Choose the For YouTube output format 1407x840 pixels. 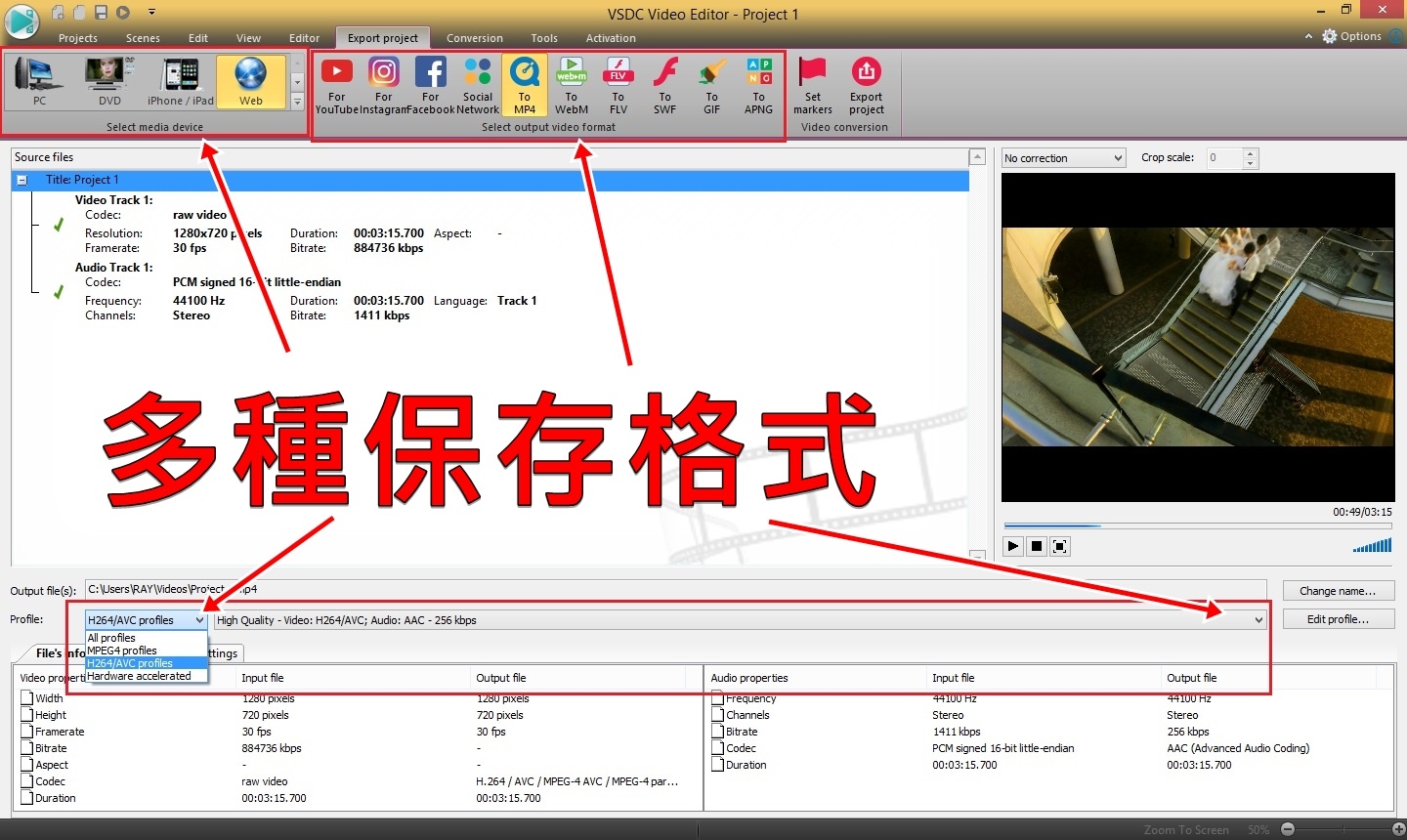[337, 85]
